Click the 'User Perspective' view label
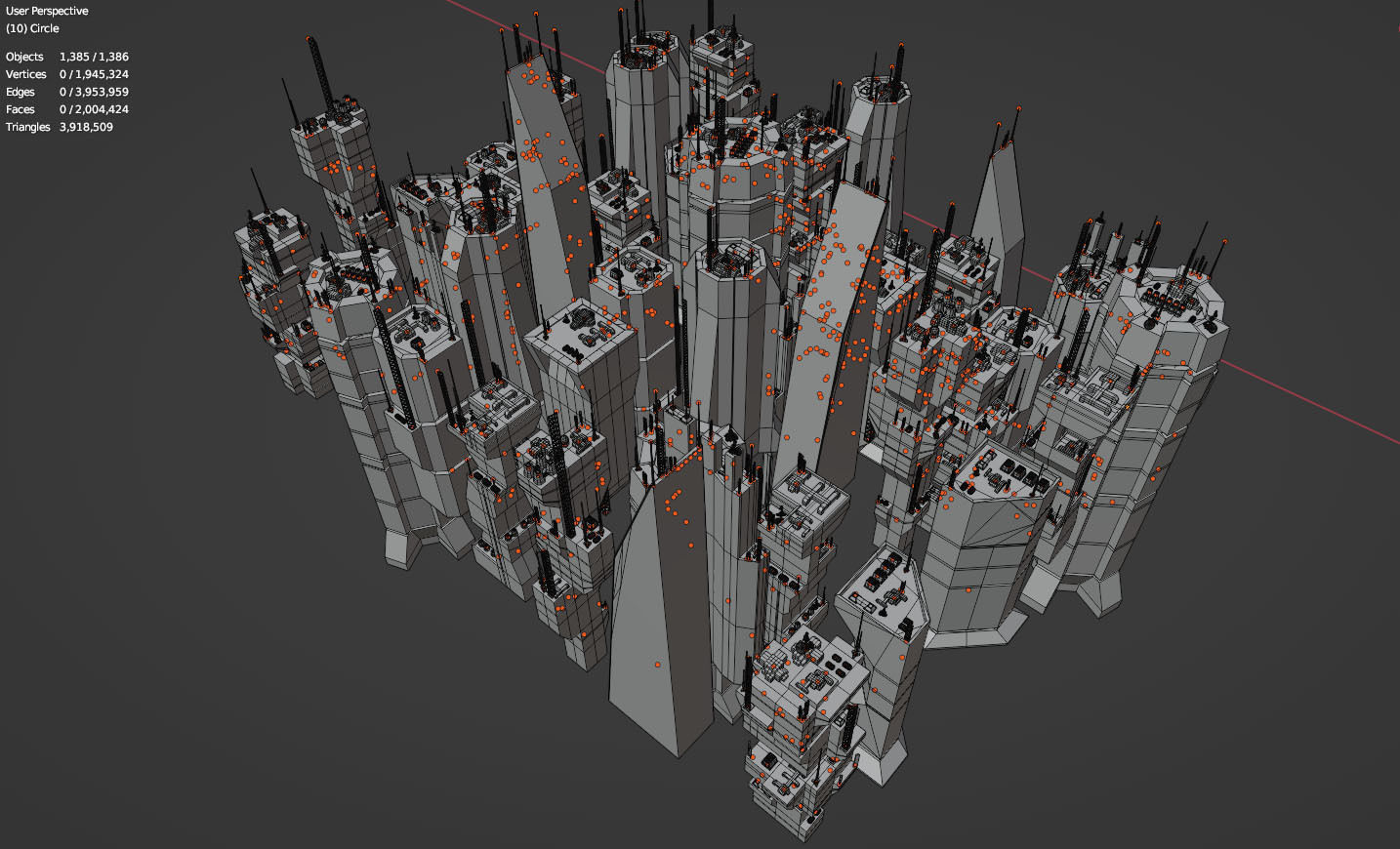 click(x=47, y=11)
